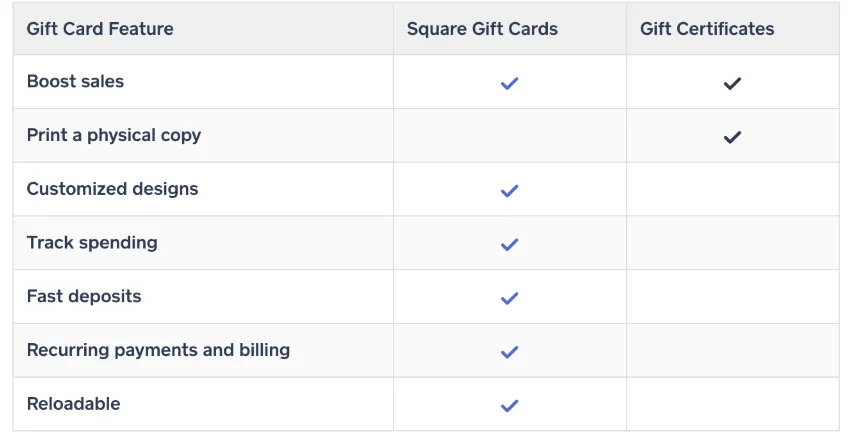This screenshot has width=848, height=432.
Task: Click the Track spending row label
Action: pyautogui.click(x=92, y=243)
